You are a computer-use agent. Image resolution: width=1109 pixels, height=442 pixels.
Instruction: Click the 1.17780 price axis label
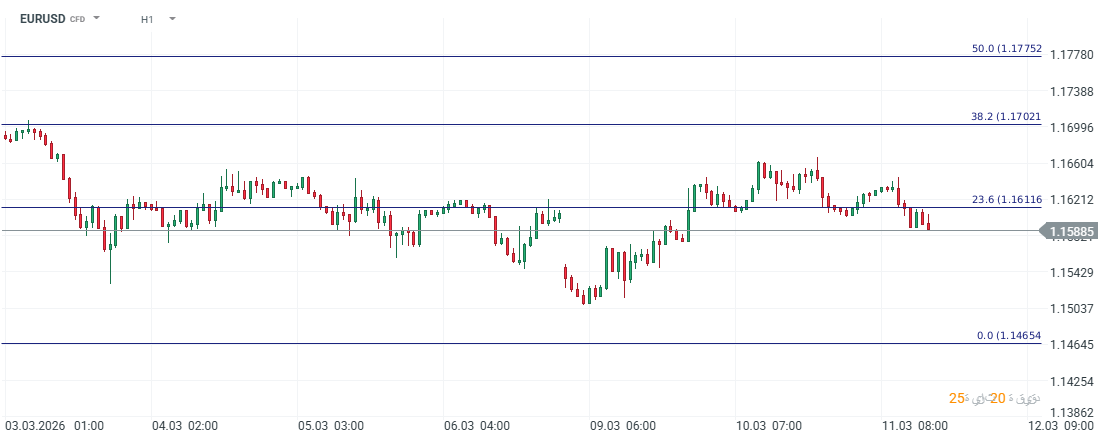(x=1075, y=55)
